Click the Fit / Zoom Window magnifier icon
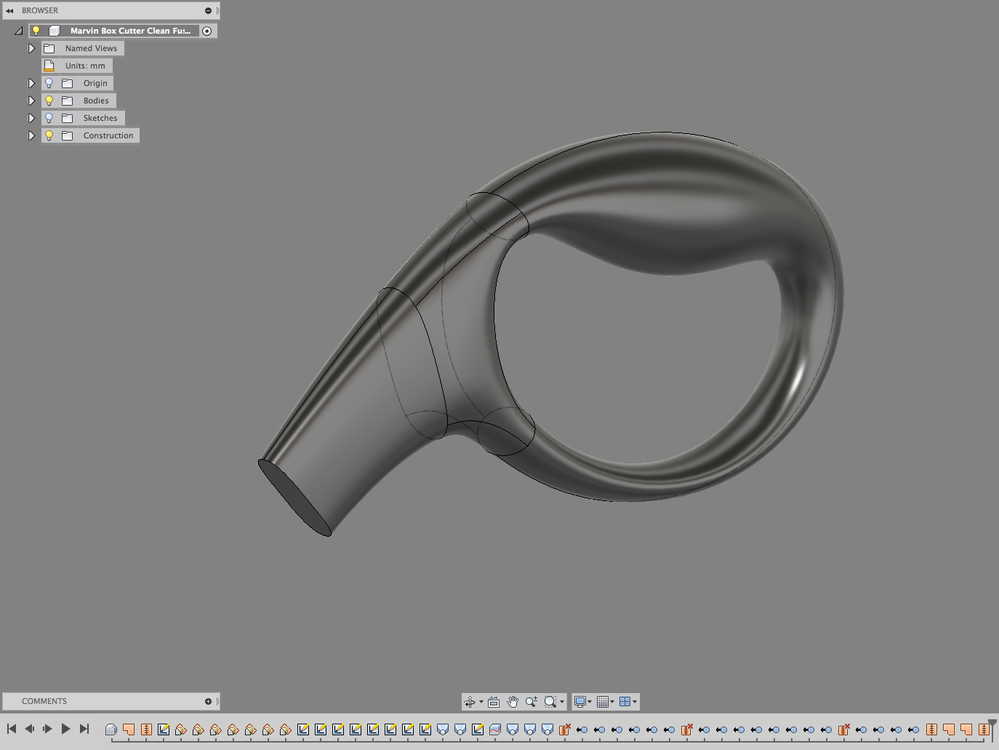The image size is (999, 750). point(550,702)
